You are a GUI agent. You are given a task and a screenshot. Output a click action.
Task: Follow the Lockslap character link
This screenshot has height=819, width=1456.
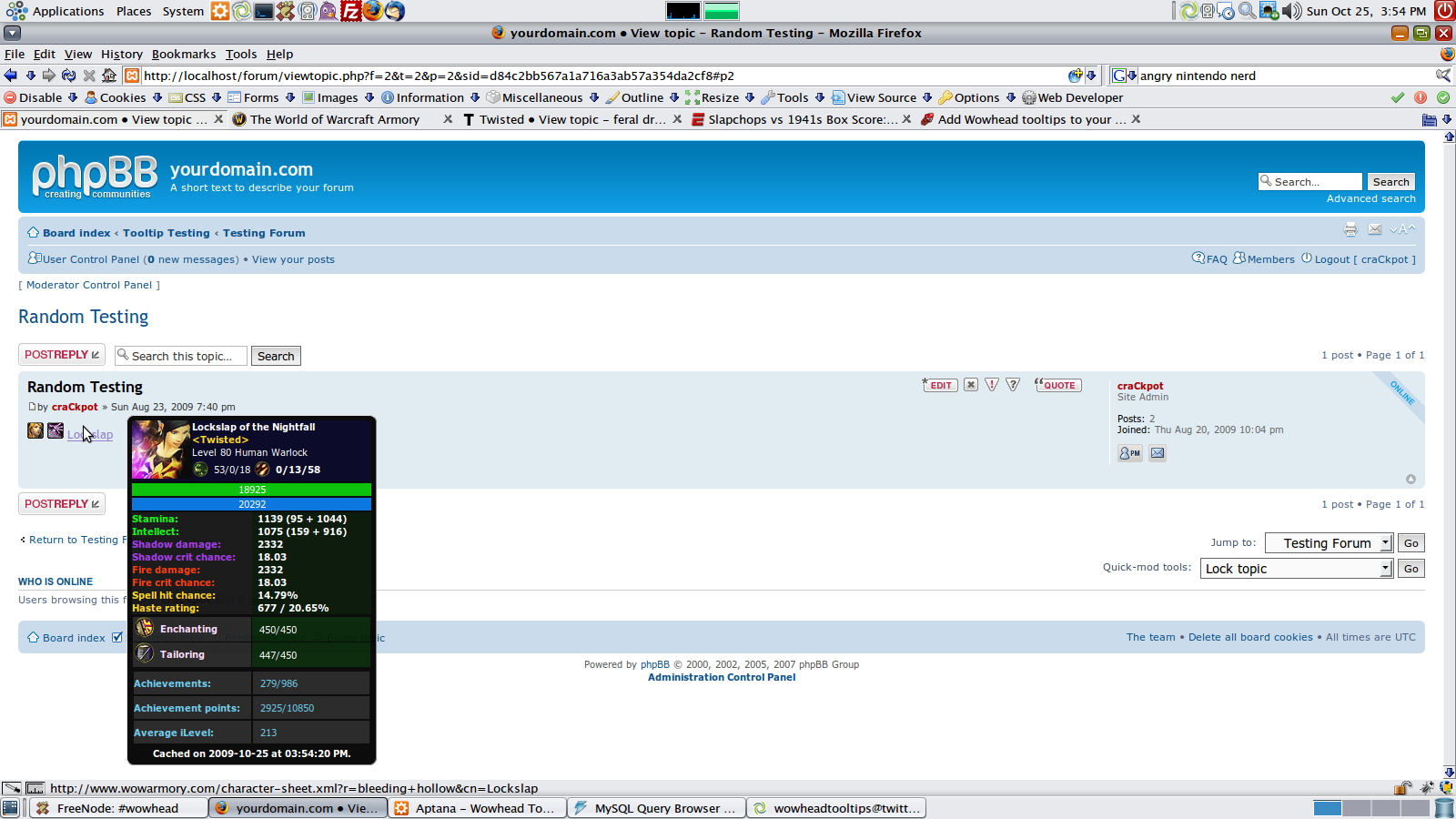point(90,435)
